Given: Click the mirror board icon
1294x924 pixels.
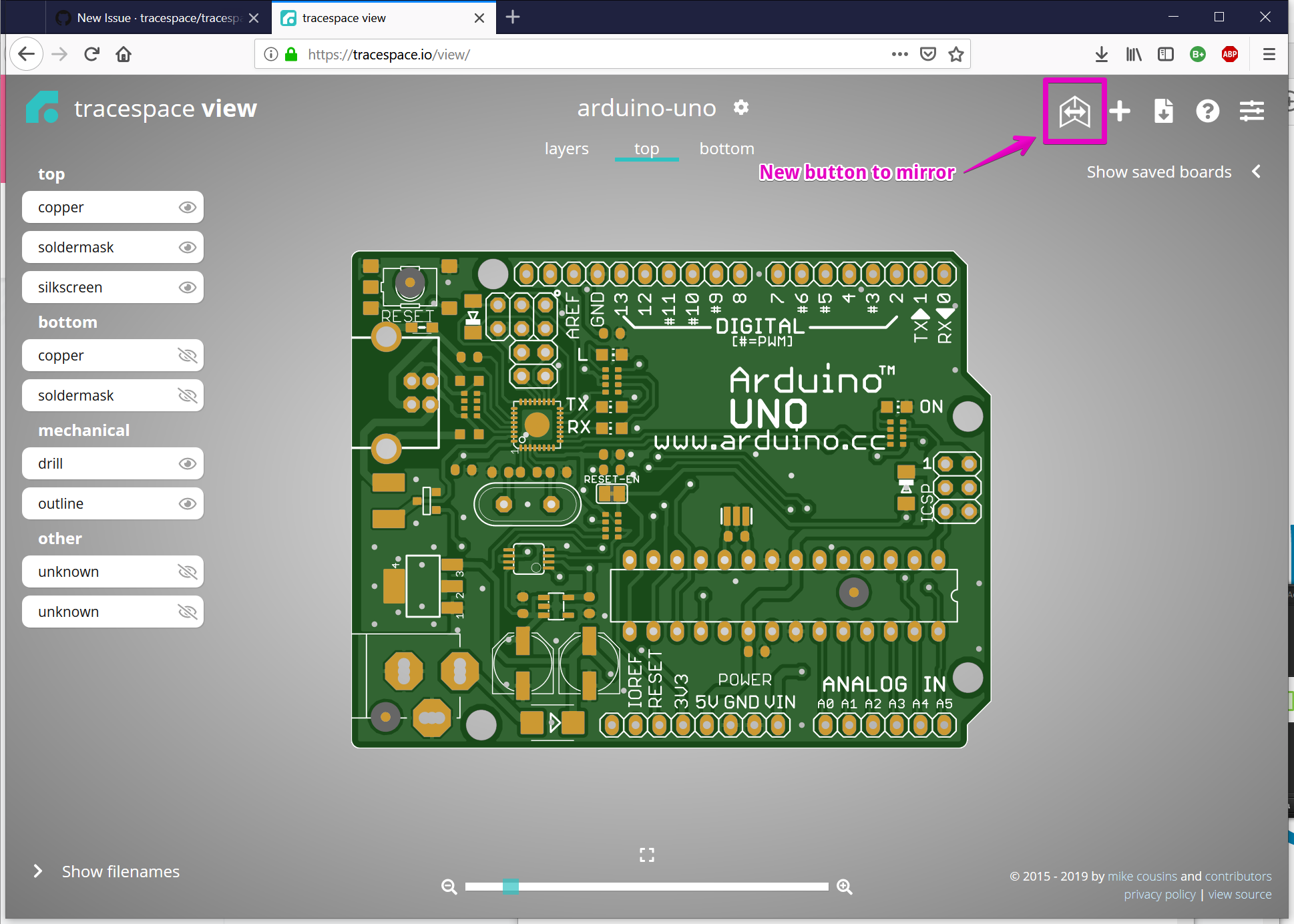Looking at the screenshot, I should [x=1074, y=111].
